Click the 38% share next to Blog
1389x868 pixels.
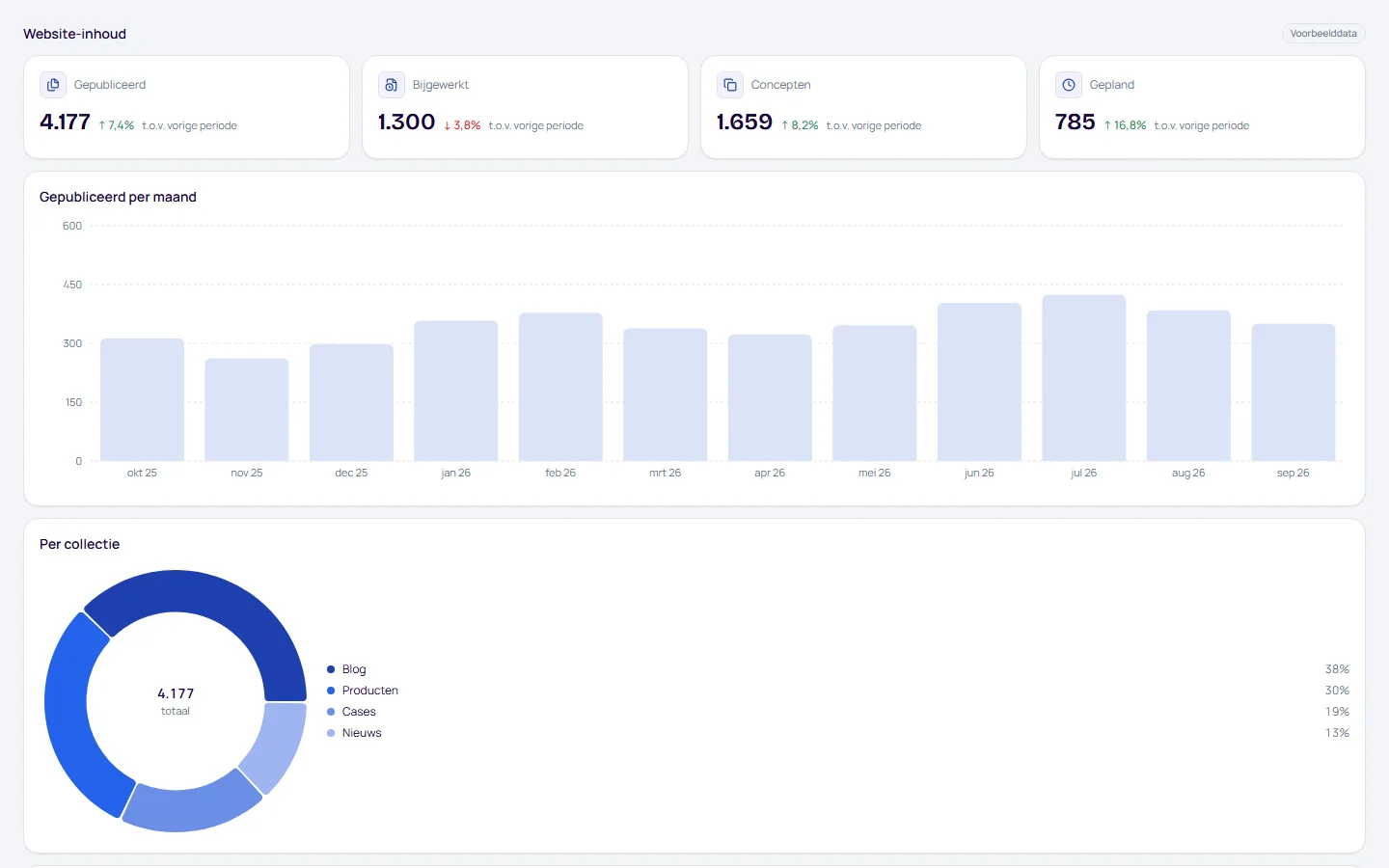point(1337,669)
